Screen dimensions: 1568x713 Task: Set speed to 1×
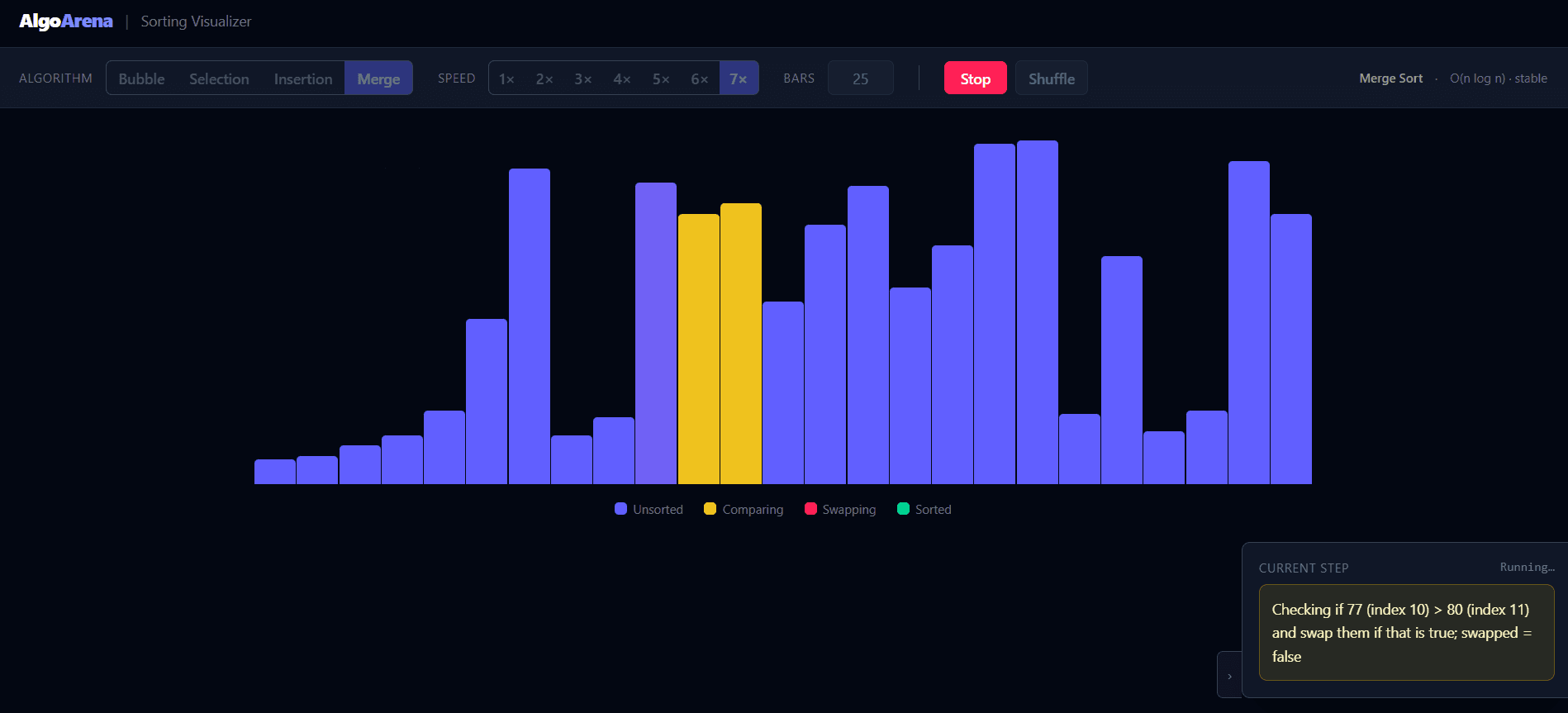507,78
